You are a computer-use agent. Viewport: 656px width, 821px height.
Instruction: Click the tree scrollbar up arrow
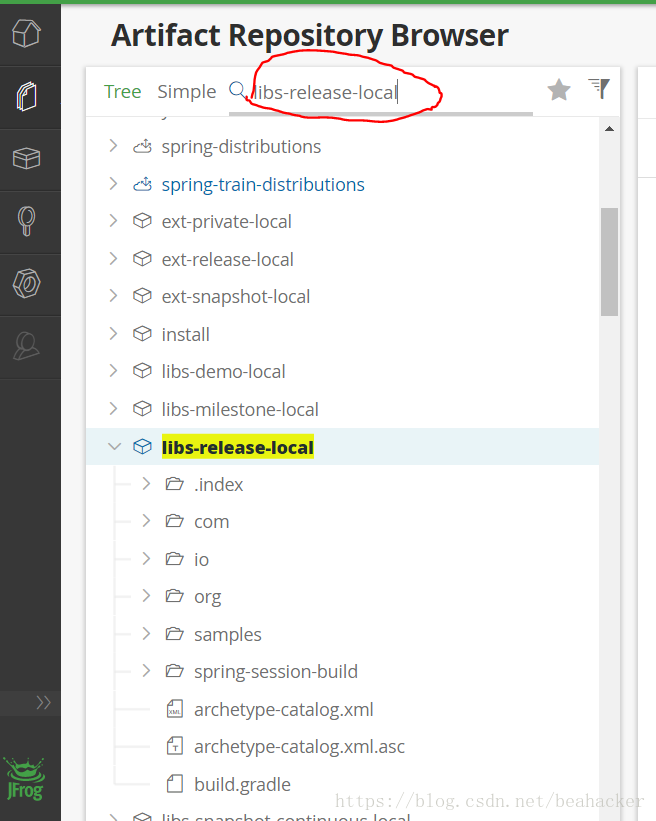pyautogui.click(x=609, y=128)
